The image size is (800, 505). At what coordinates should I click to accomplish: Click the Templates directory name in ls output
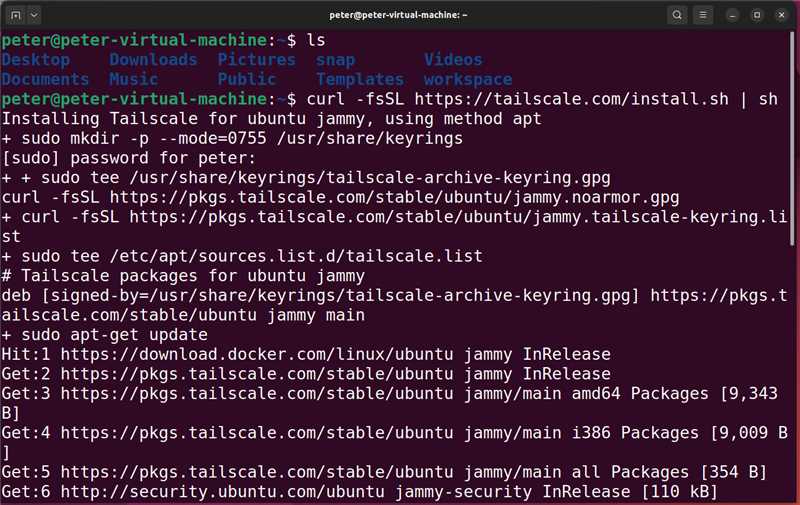pos(359,79)
